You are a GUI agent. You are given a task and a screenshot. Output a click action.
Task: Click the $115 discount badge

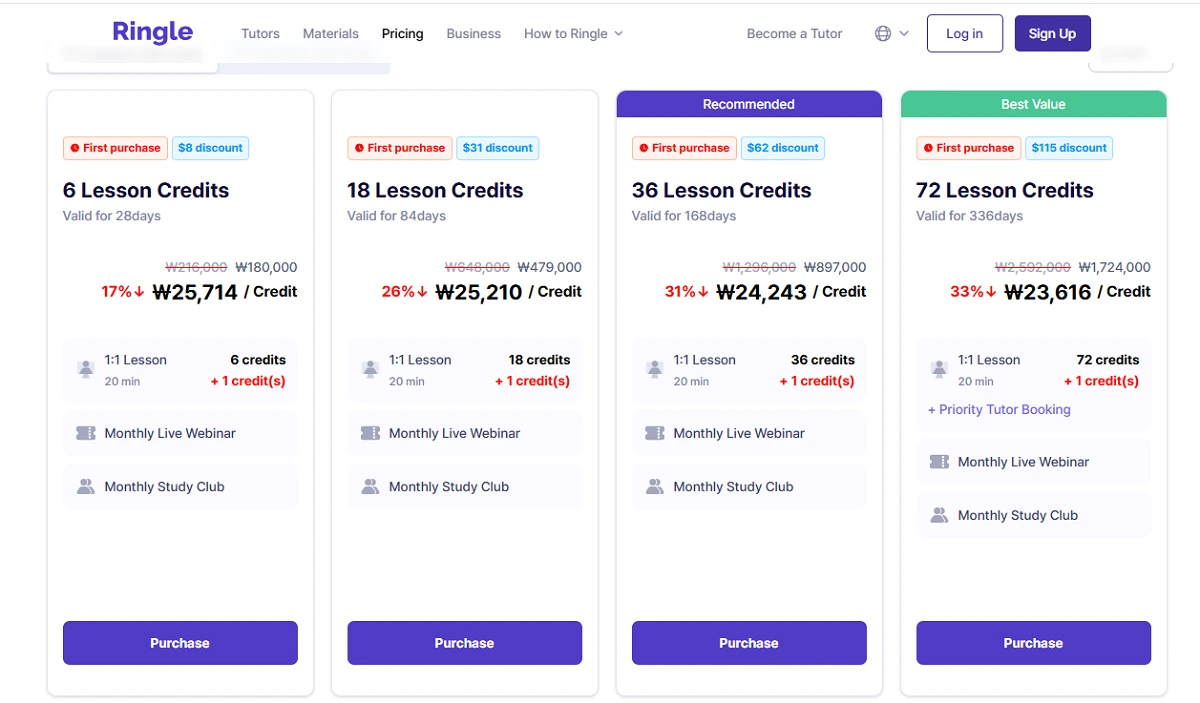pos(1069,148)
